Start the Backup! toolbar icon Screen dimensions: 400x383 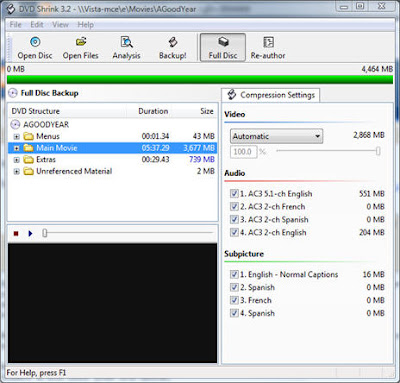(173, 42)
